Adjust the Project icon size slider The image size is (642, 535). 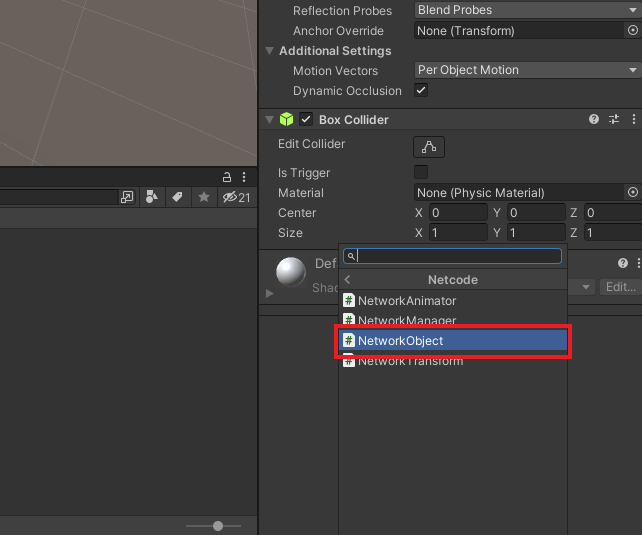(x=217, y=526)
